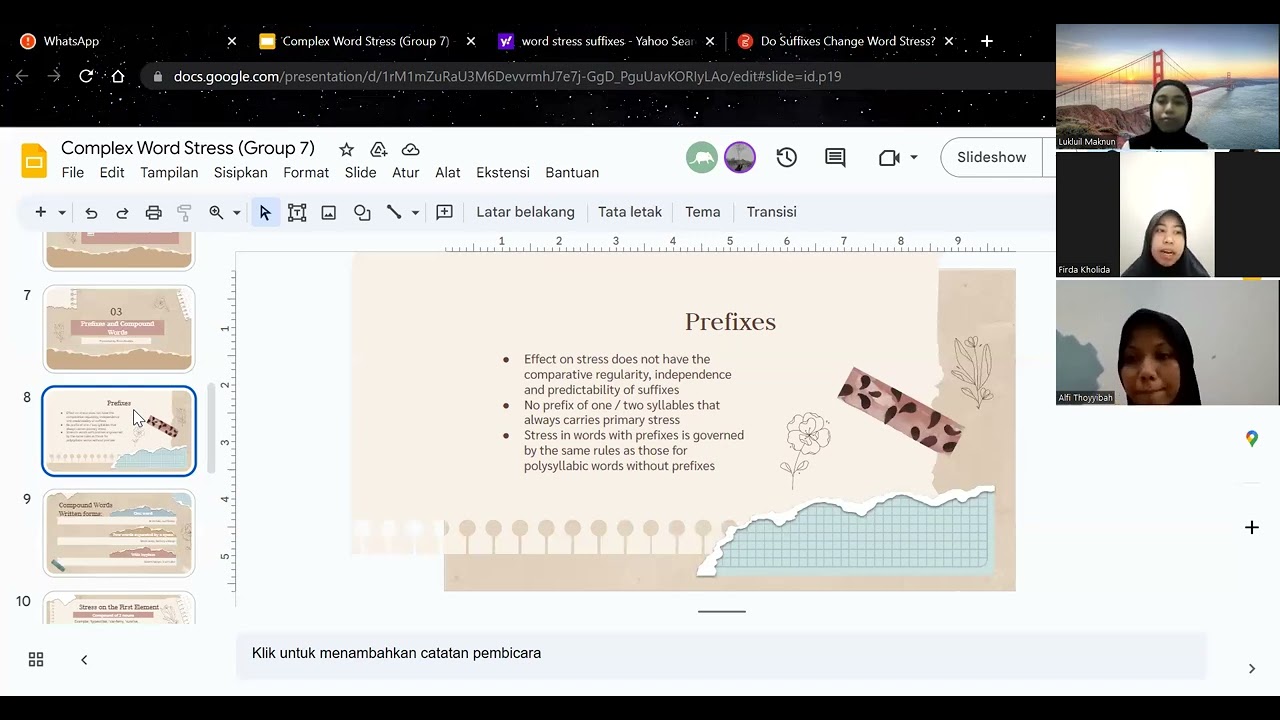Open the comments history icon

(835, 157)
